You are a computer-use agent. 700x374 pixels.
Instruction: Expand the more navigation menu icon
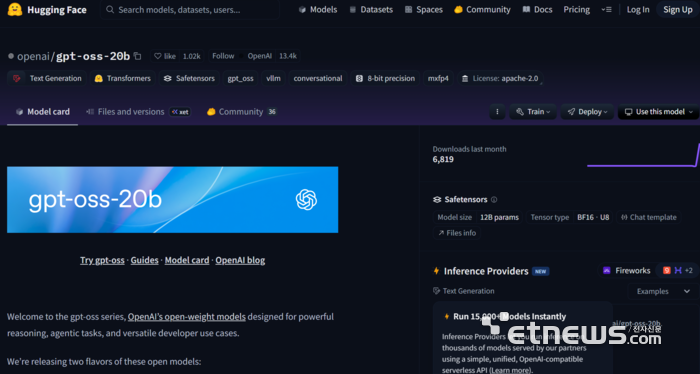pos(606,9)
